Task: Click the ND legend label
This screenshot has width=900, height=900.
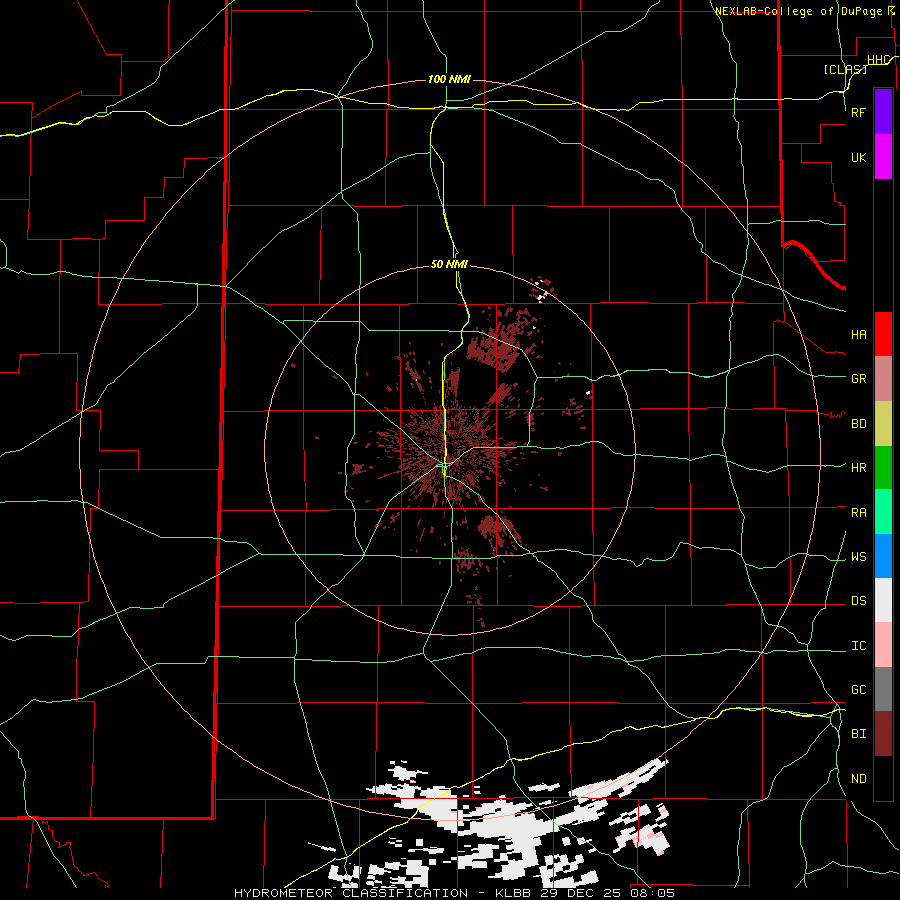Action: (858, 779)
